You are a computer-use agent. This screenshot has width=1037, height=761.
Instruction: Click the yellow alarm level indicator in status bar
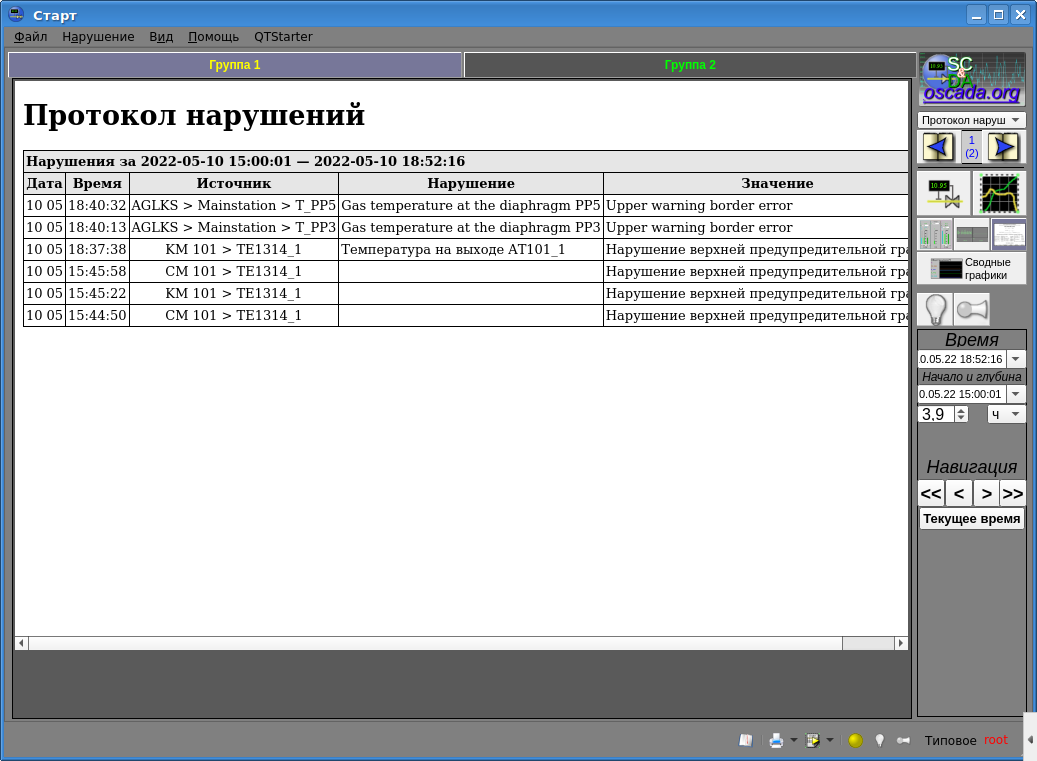855,740
